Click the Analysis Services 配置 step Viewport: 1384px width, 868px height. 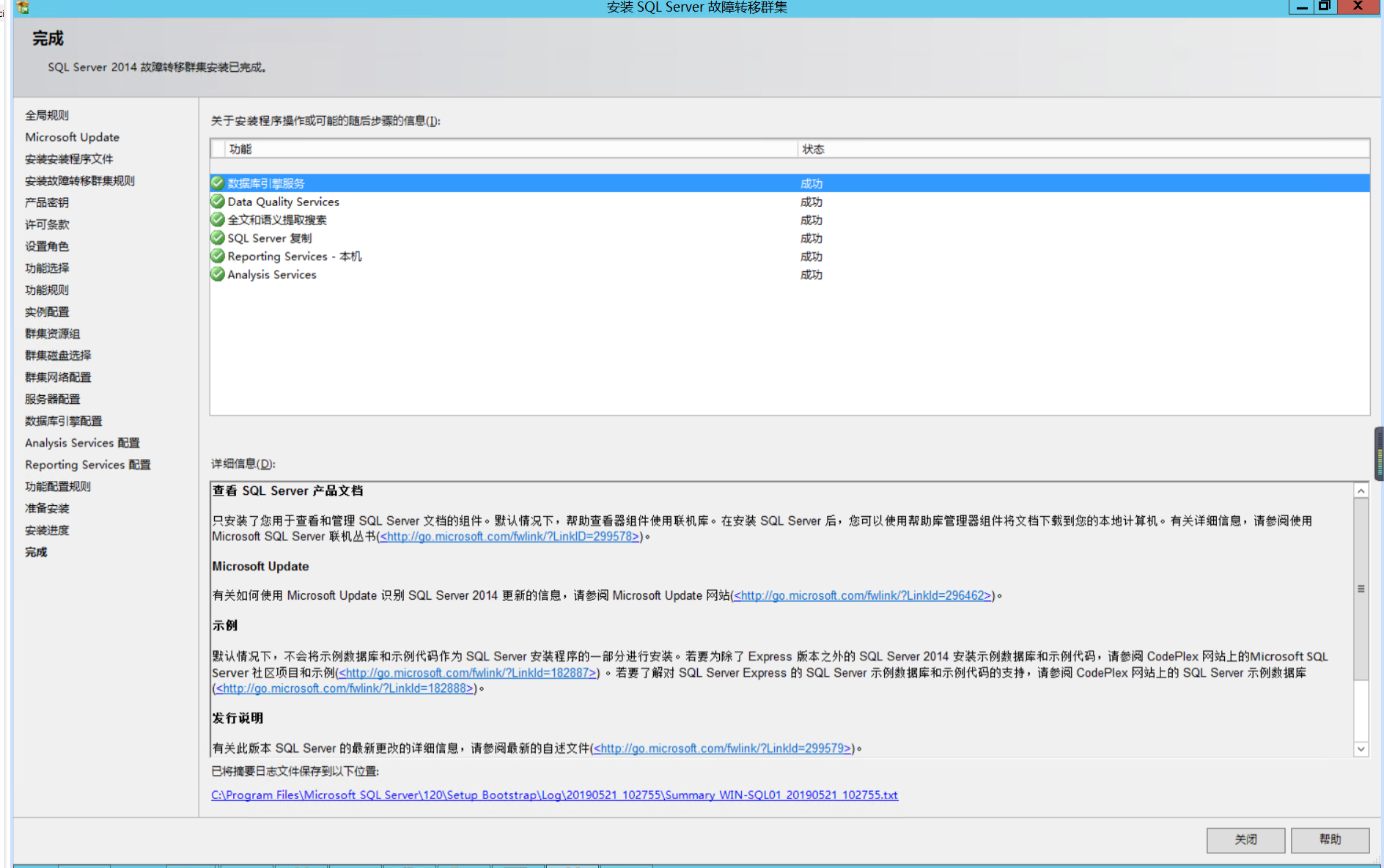82,443
